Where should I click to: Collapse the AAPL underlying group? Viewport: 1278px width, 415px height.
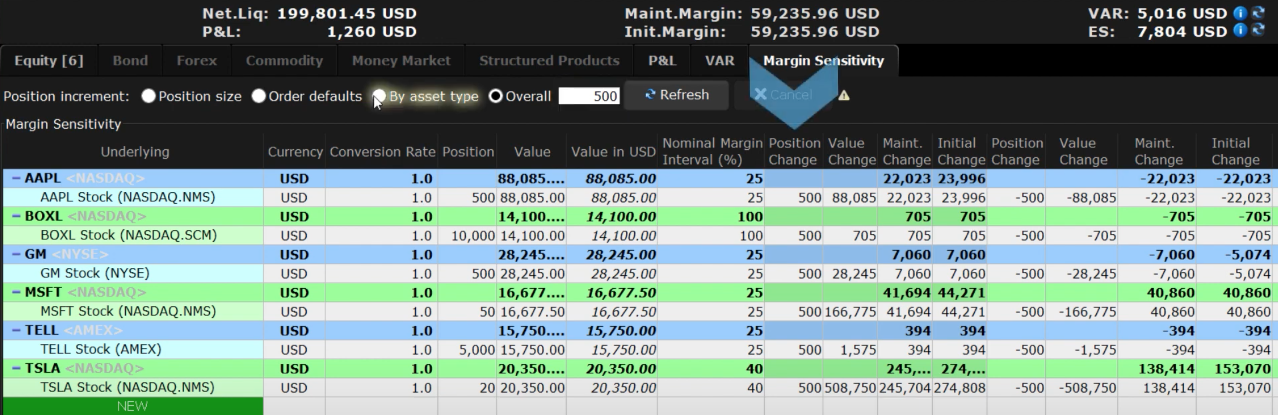(x=16, y=178)
